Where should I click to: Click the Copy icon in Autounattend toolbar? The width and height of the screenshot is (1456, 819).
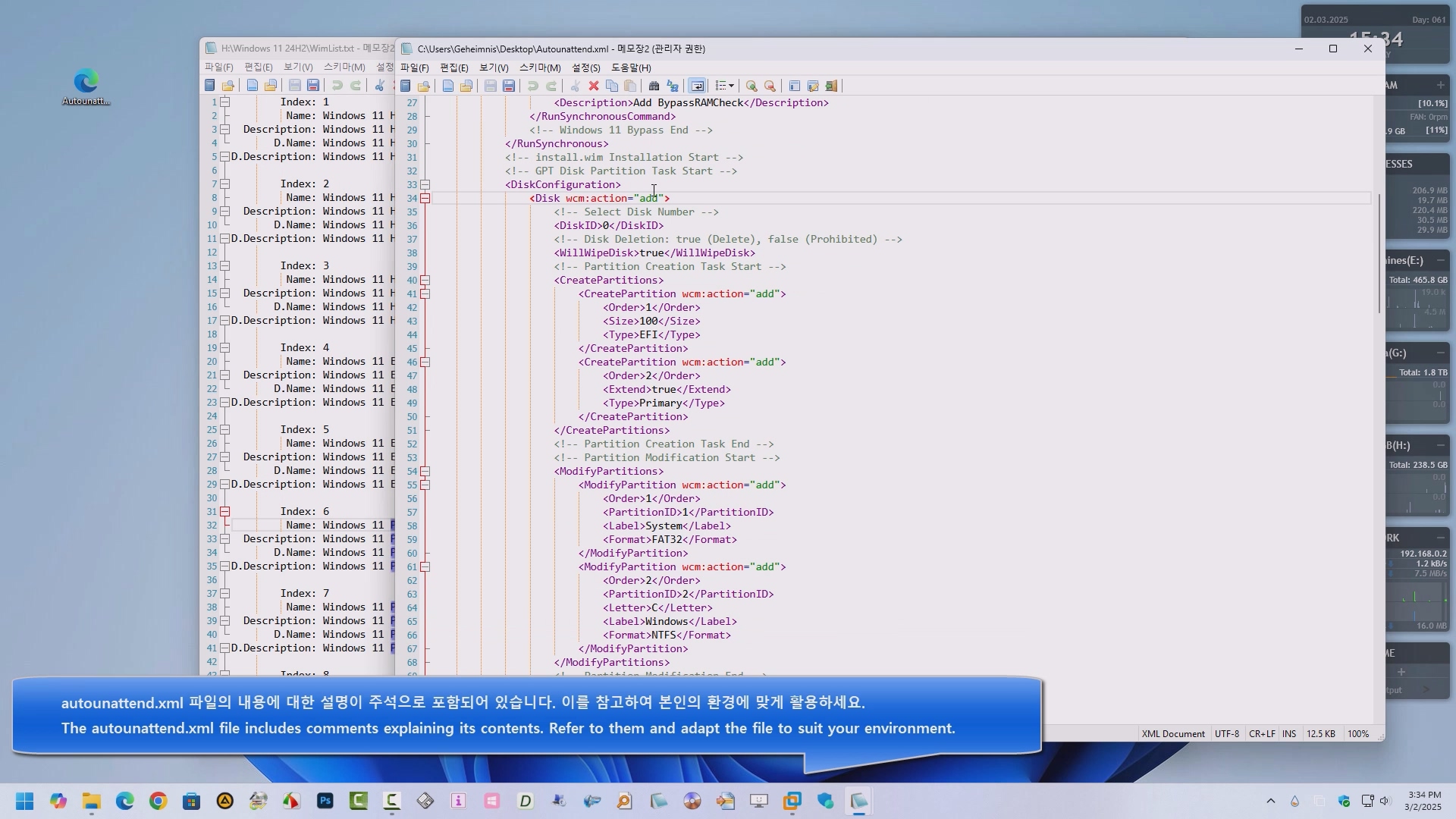tap(612, 86)
